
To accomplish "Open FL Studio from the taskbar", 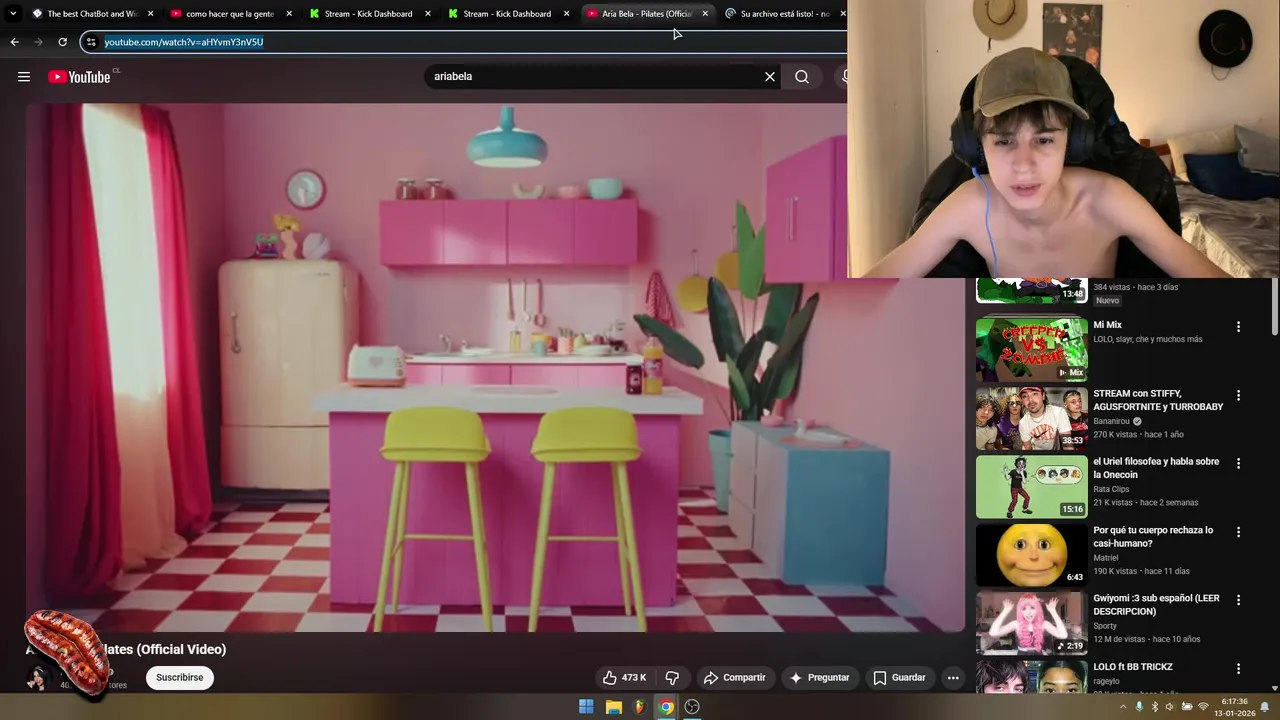I will coord(640,707).
